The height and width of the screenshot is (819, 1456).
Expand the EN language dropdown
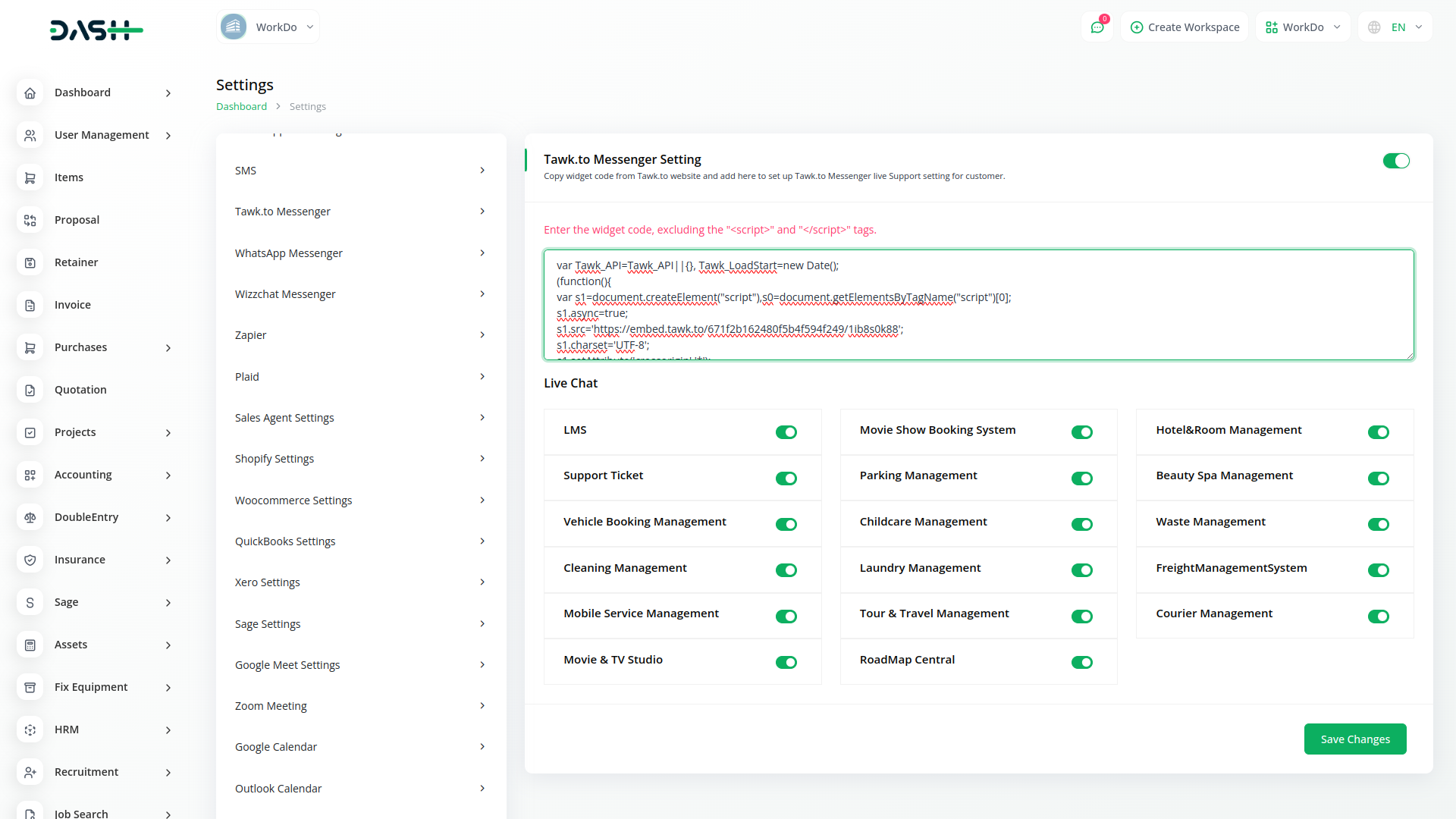pyautogui.click(x=1407, y=27)
